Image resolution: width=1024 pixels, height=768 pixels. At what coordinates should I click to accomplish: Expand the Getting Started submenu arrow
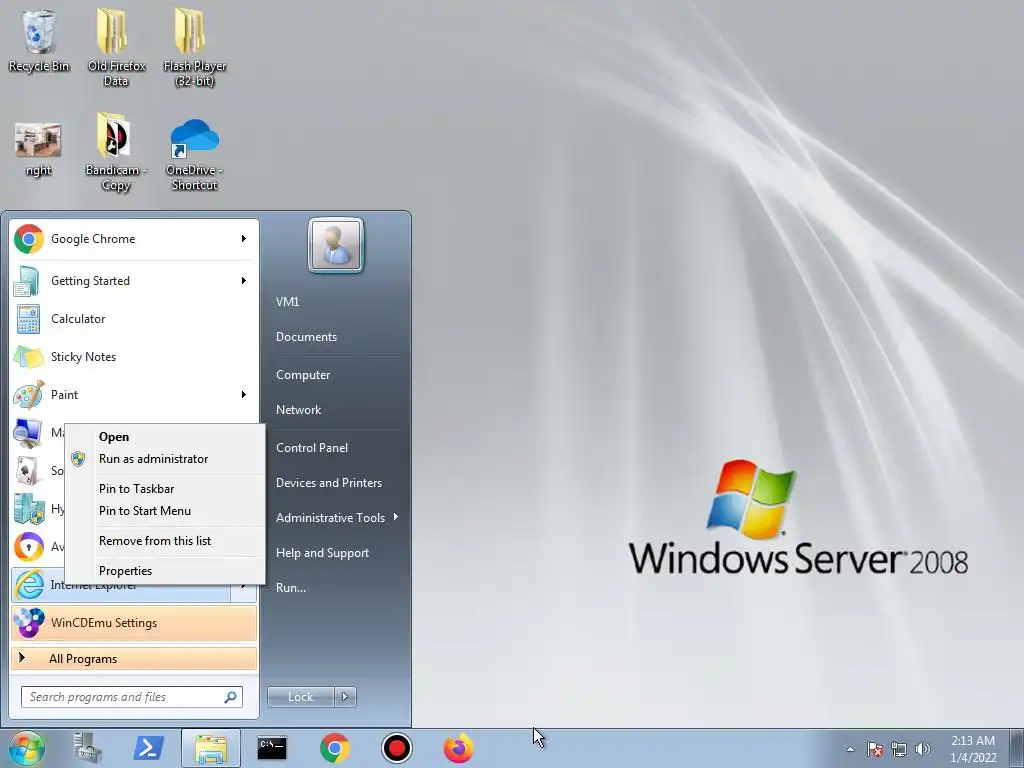(244, 281)
